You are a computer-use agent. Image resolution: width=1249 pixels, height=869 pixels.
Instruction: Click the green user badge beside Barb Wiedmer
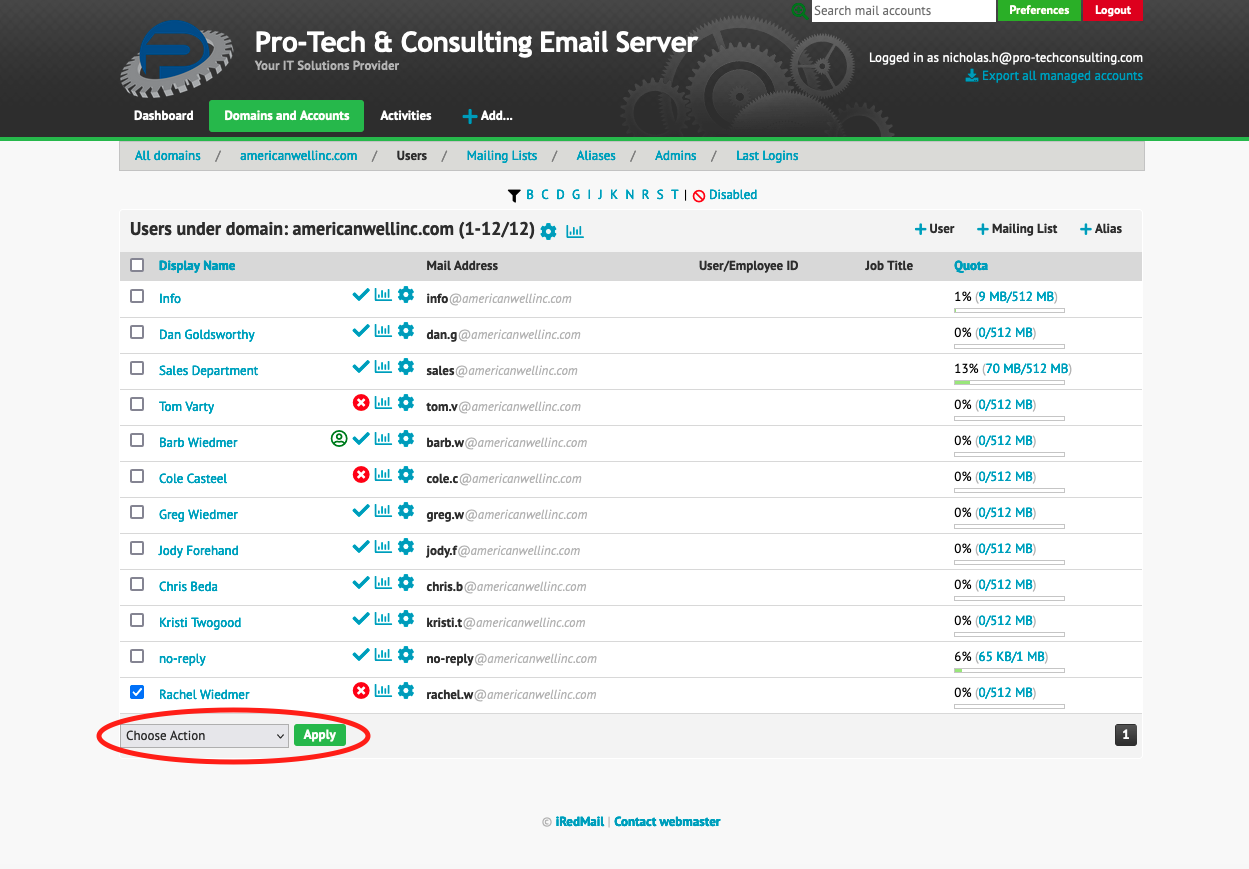[339, 438]
